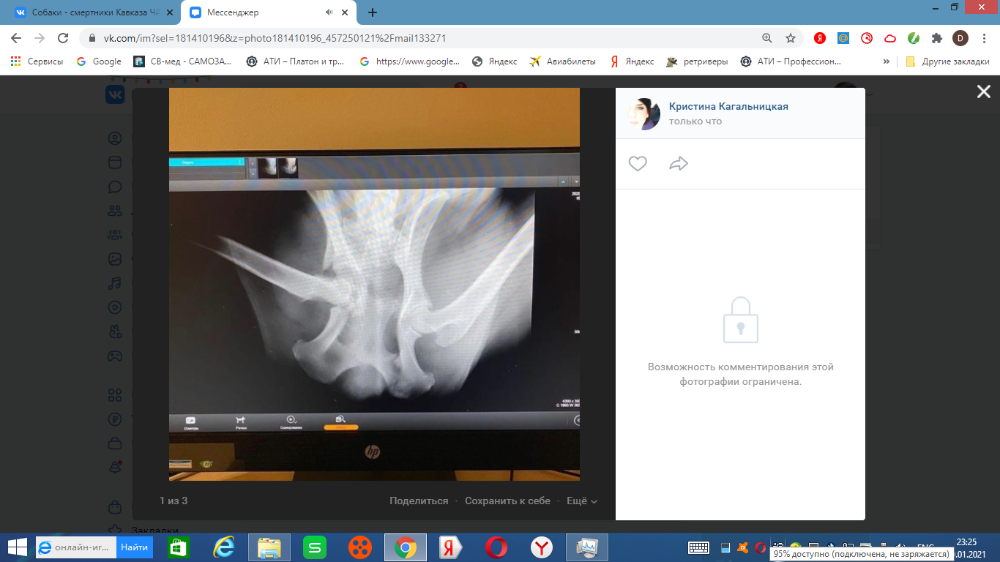
Task: Click Сохранить к себе under the photo
Action: (x=508, y=501)
